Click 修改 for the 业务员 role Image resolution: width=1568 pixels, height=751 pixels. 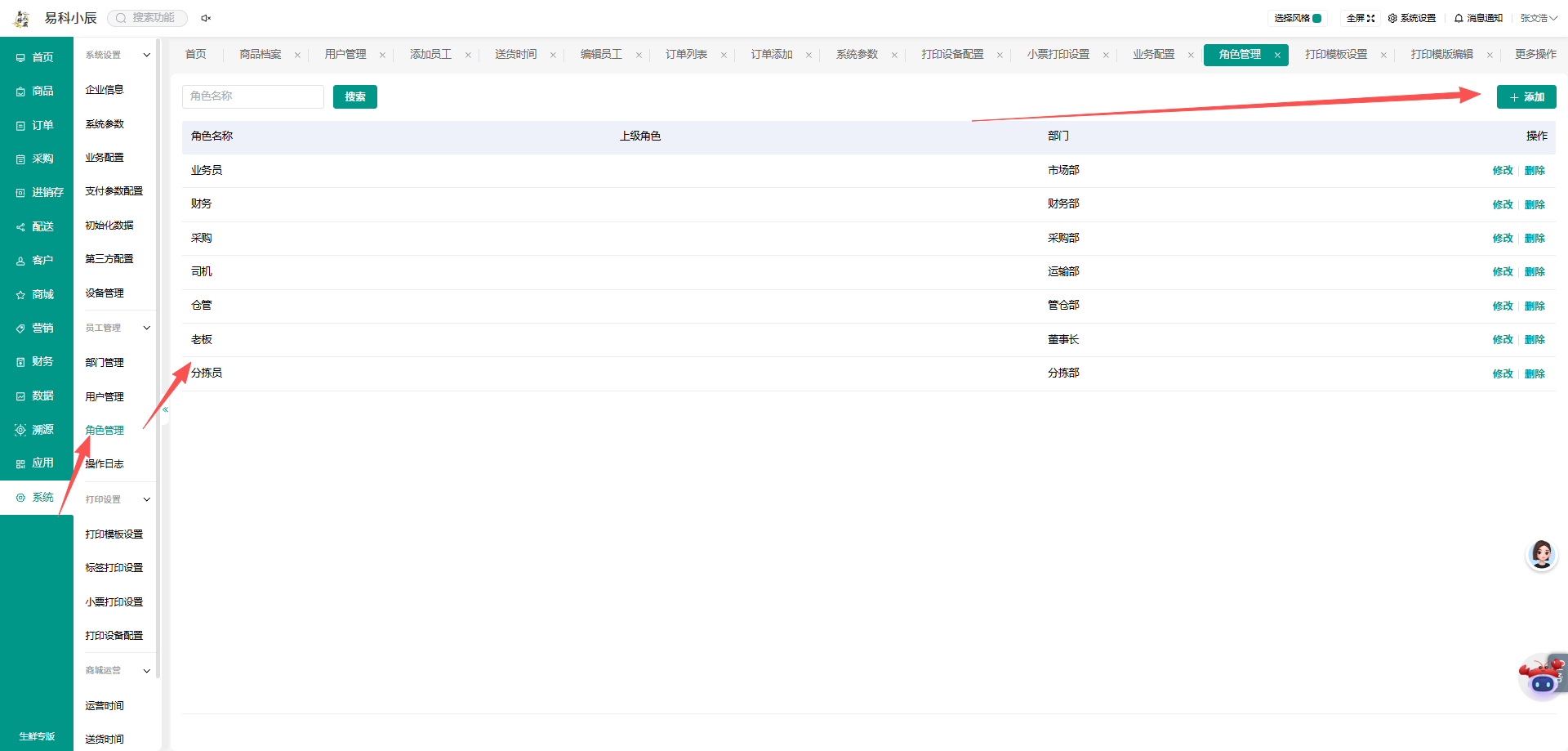(x=1503, y=171)
